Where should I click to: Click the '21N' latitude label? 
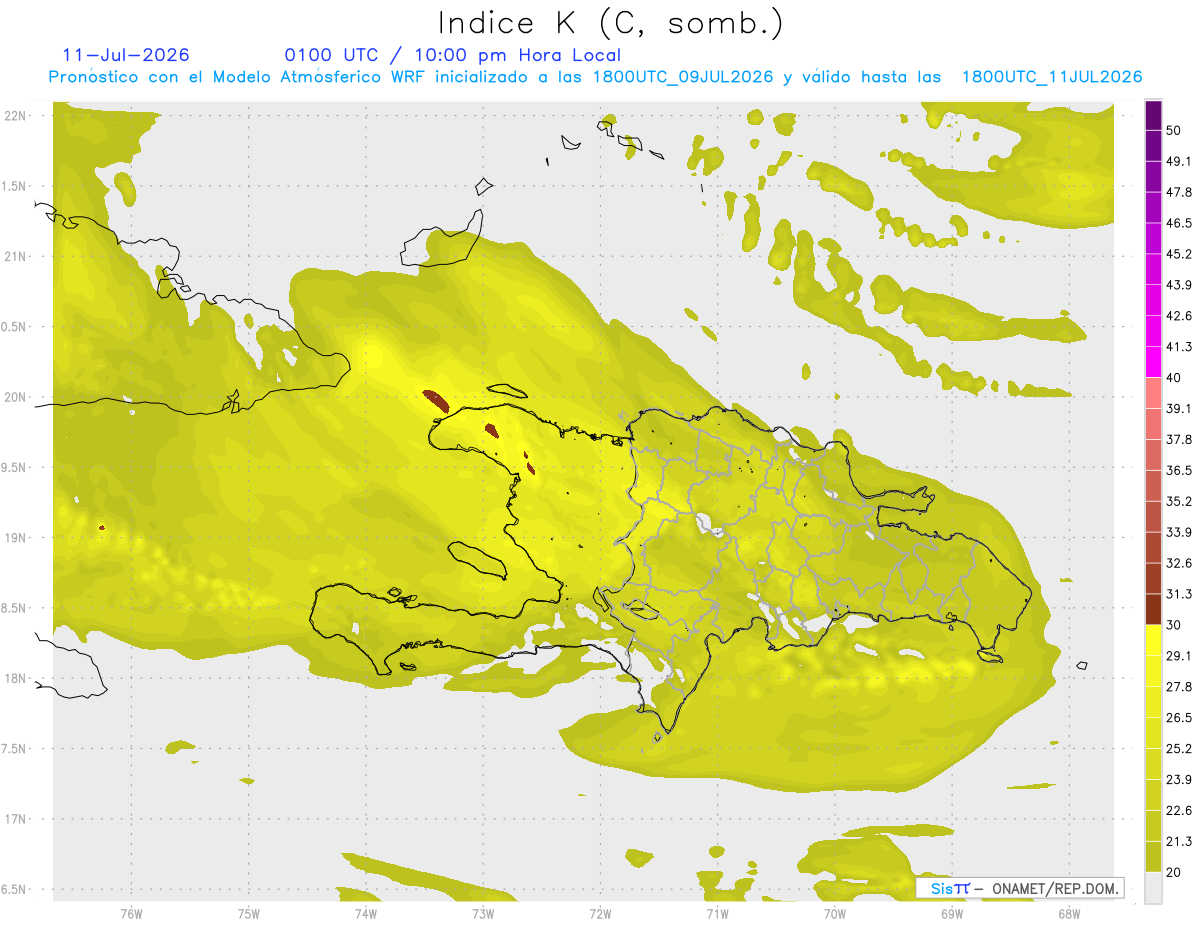(16, 257)
